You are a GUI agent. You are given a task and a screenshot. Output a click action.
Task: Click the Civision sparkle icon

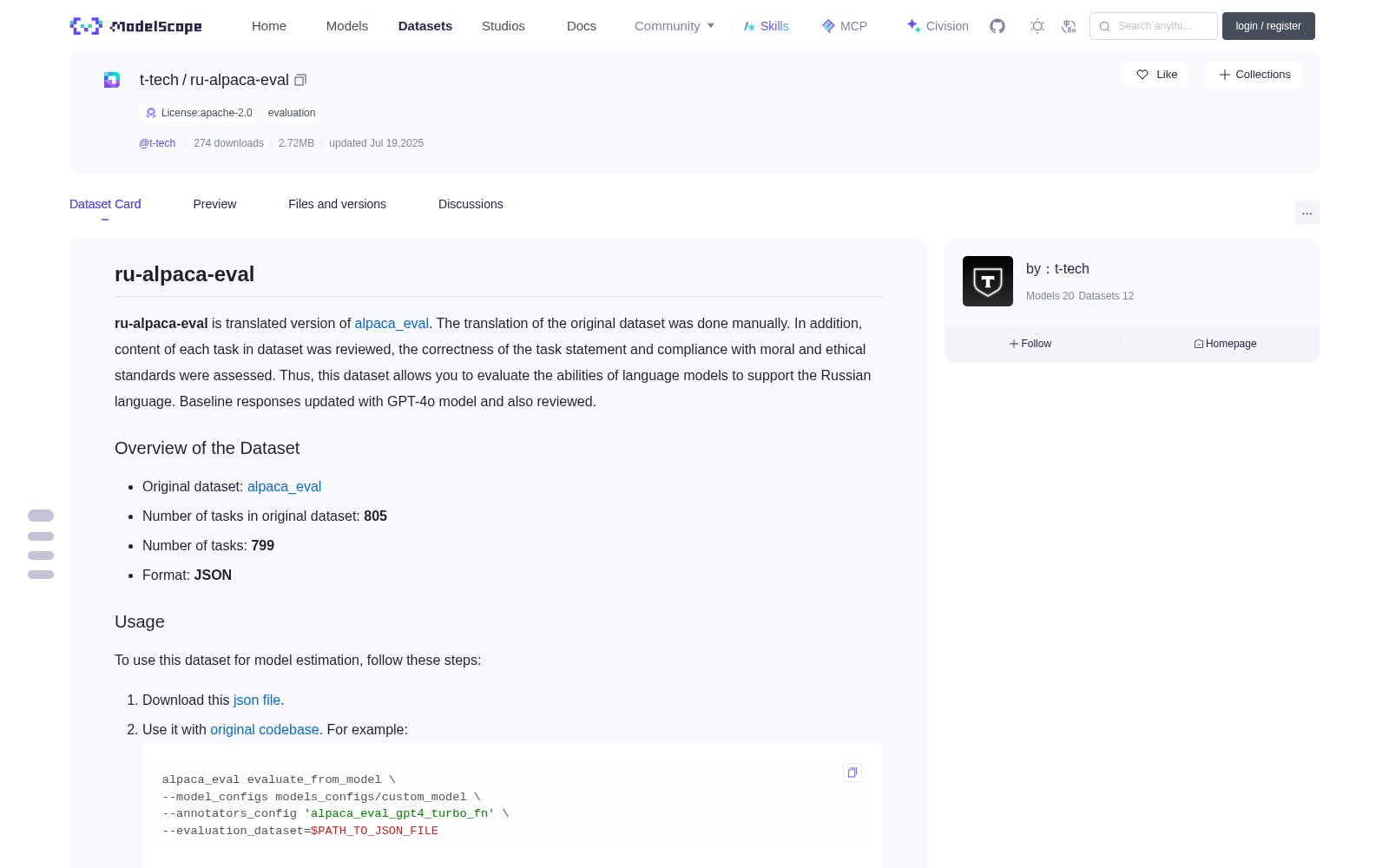point(913,26)
